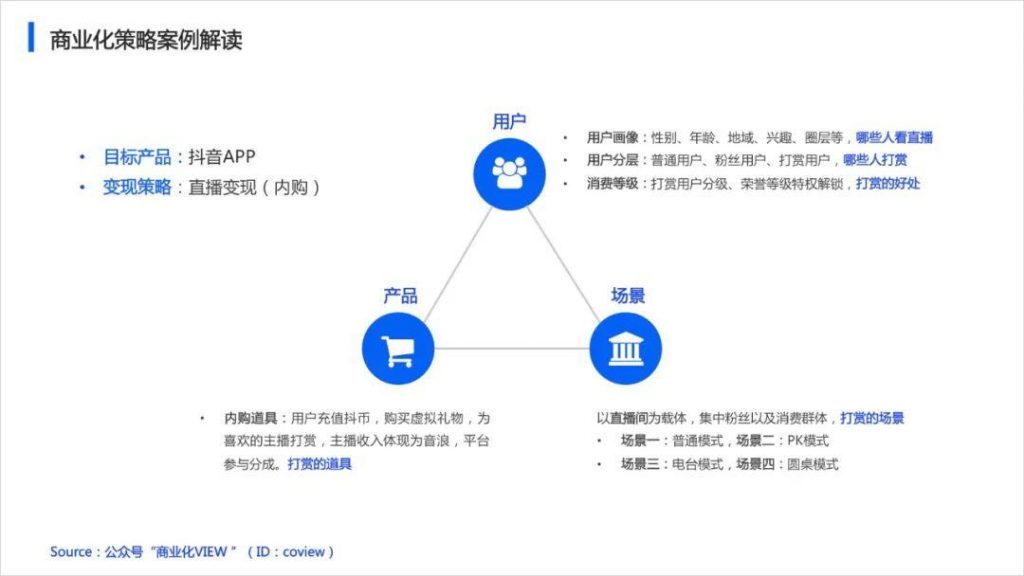The image size is (1024, 576).
Task: Click the 直播变现（内购）text
Action: (x=254, y=187)
